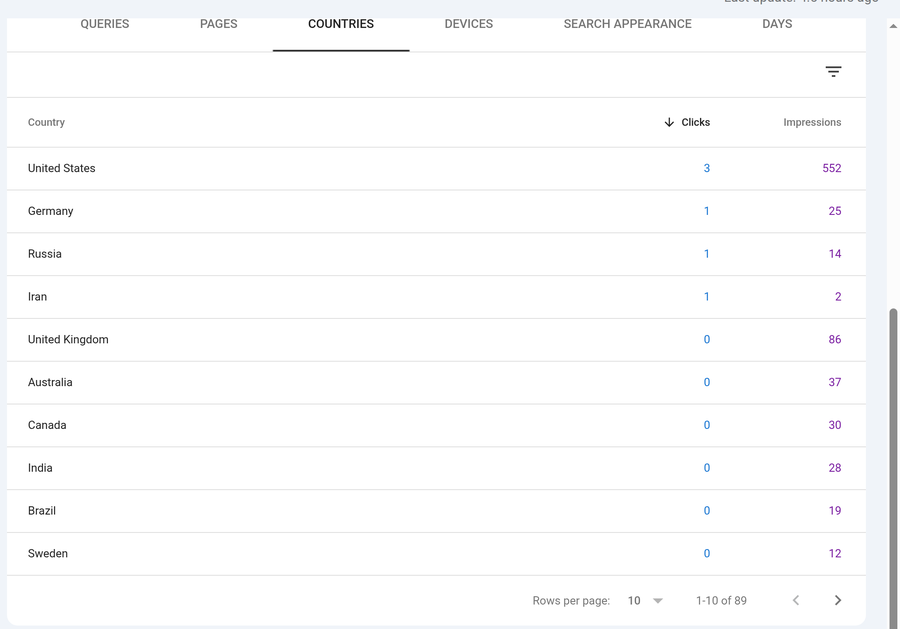
Task: Switch to the Days tab
Action: pos(777,24)
